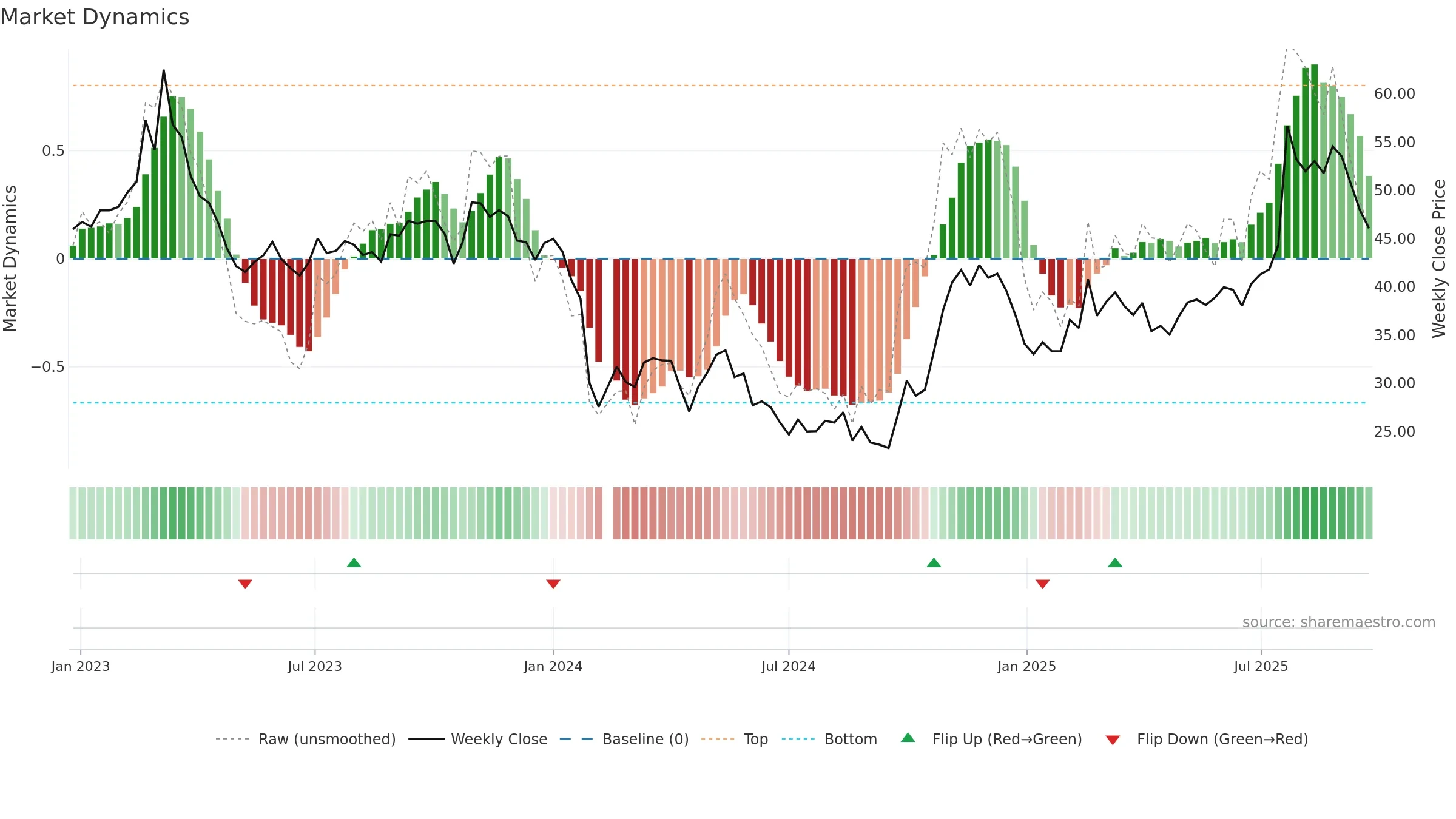Click the 25.00 price axis label
Screen dimensions: 1456x819
click(1395, 431)
